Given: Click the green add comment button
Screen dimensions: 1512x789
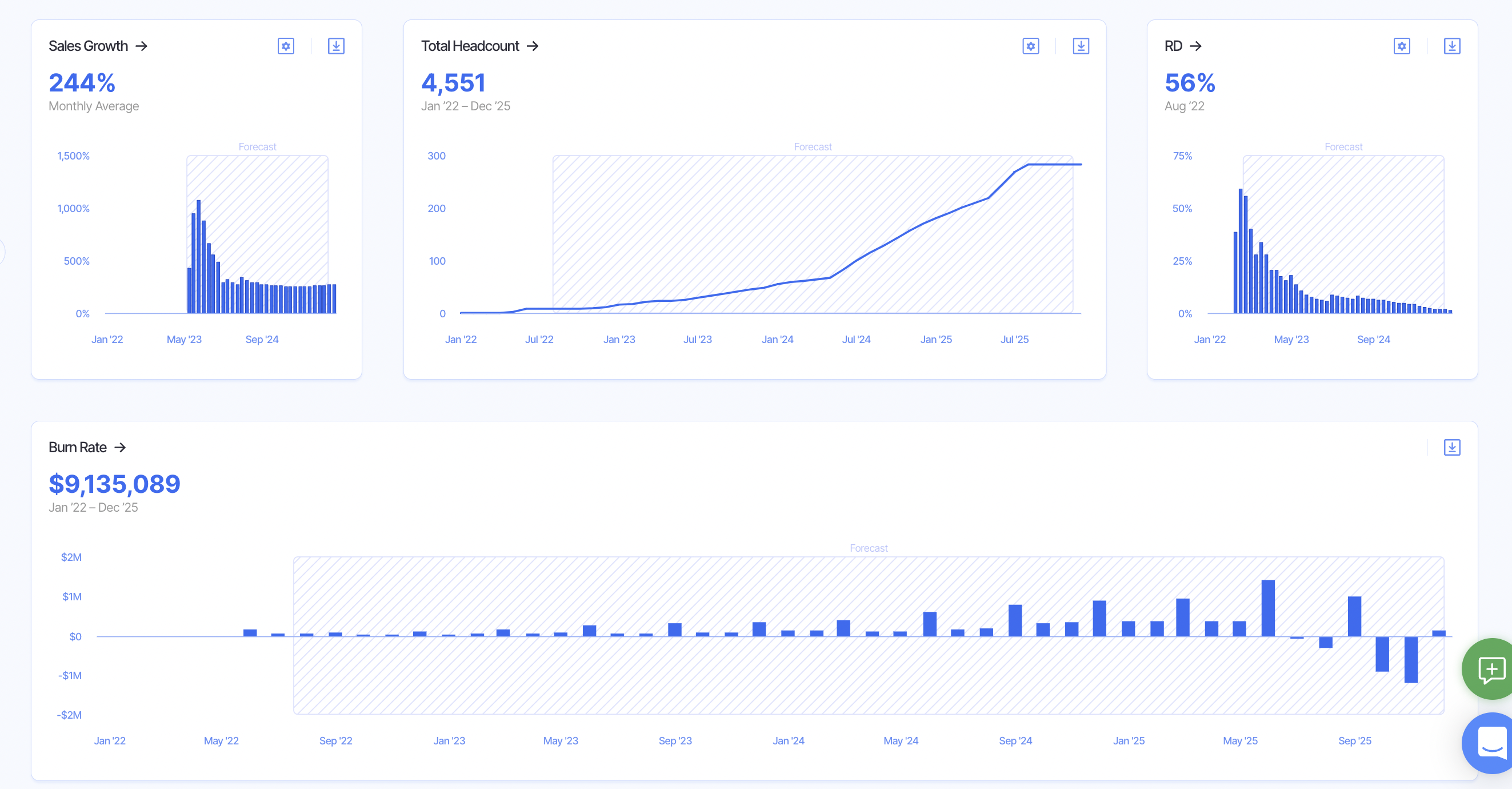Looking at the screenshot, I should pyautogui.click(x=1491, y=669).
